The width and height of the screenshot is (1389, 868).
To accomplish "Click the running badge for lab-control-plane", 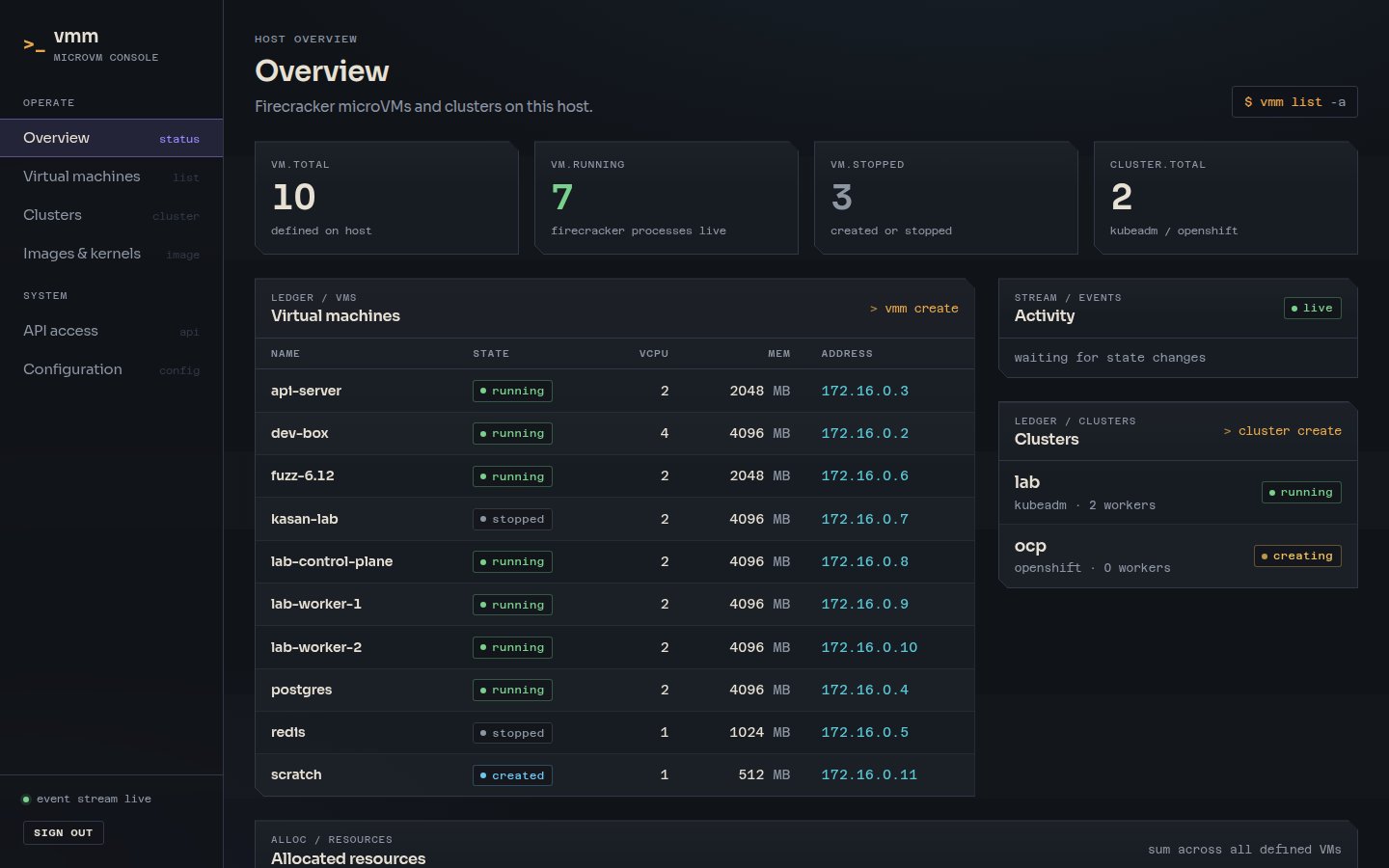I will (x=512, y=561).
